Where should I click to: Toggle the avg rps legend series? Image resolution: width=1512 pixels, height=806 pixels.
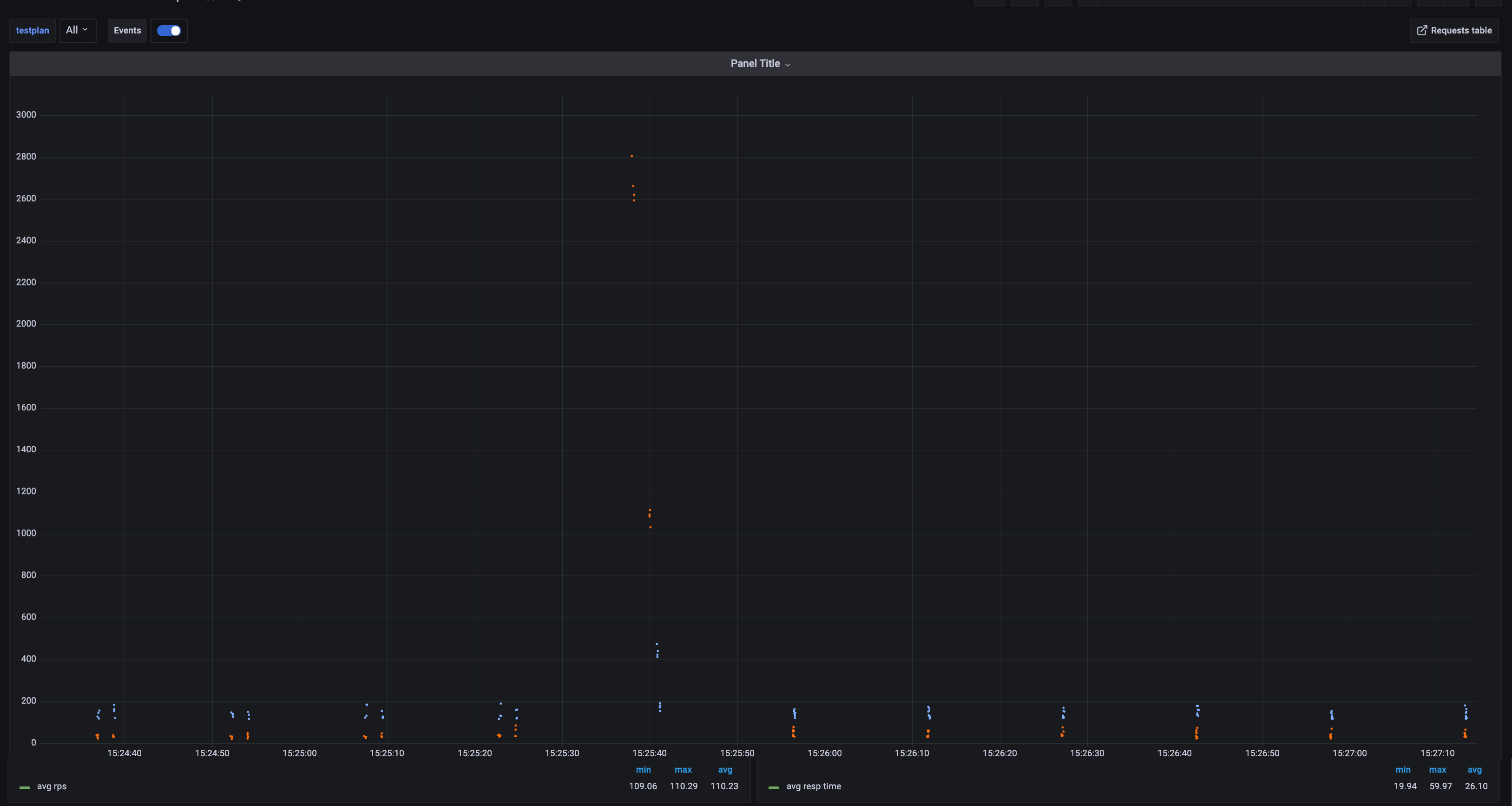(x=52, y=786)
